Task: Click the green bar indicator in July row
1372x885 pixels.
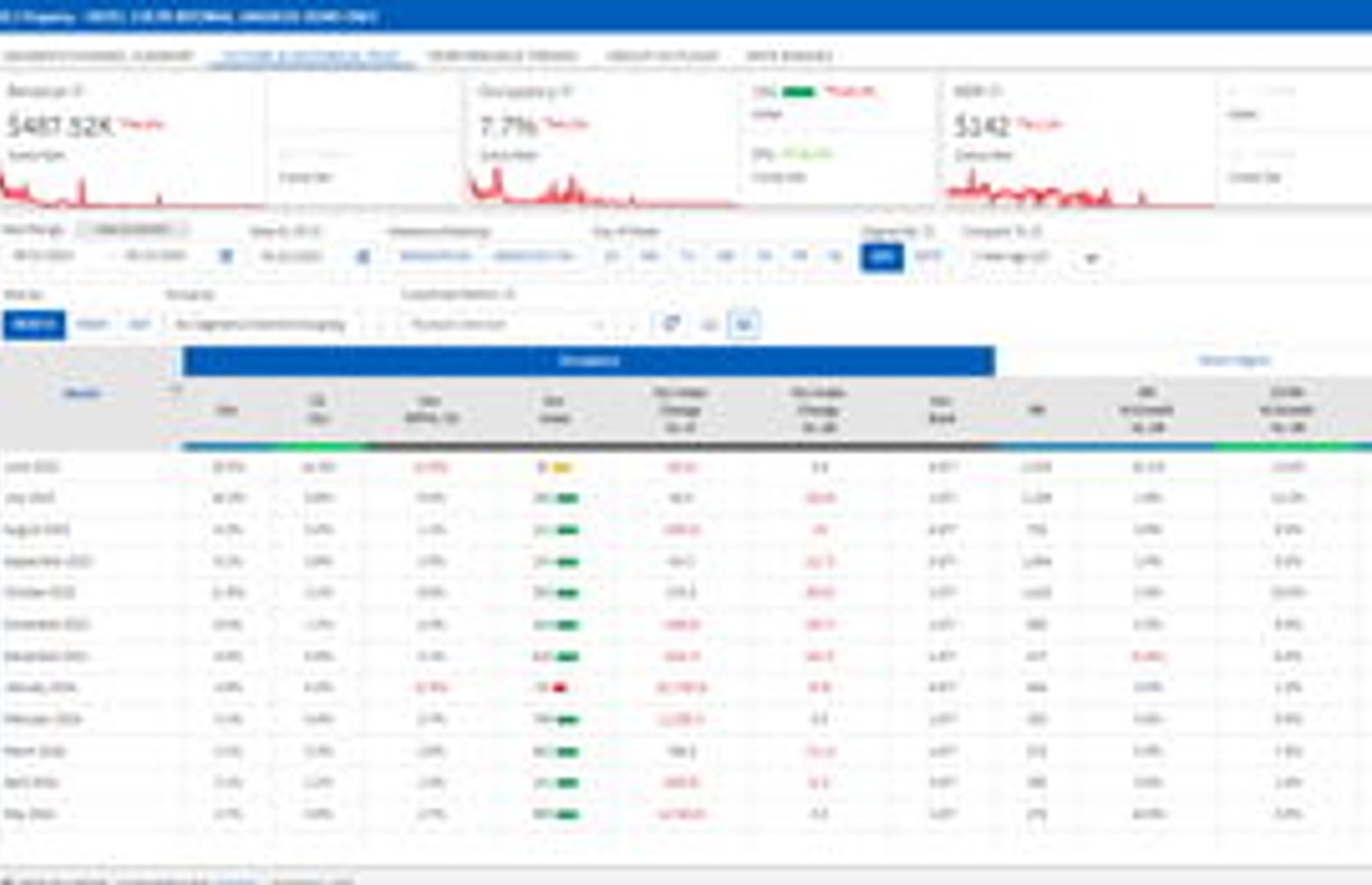Action: (567, 498)
